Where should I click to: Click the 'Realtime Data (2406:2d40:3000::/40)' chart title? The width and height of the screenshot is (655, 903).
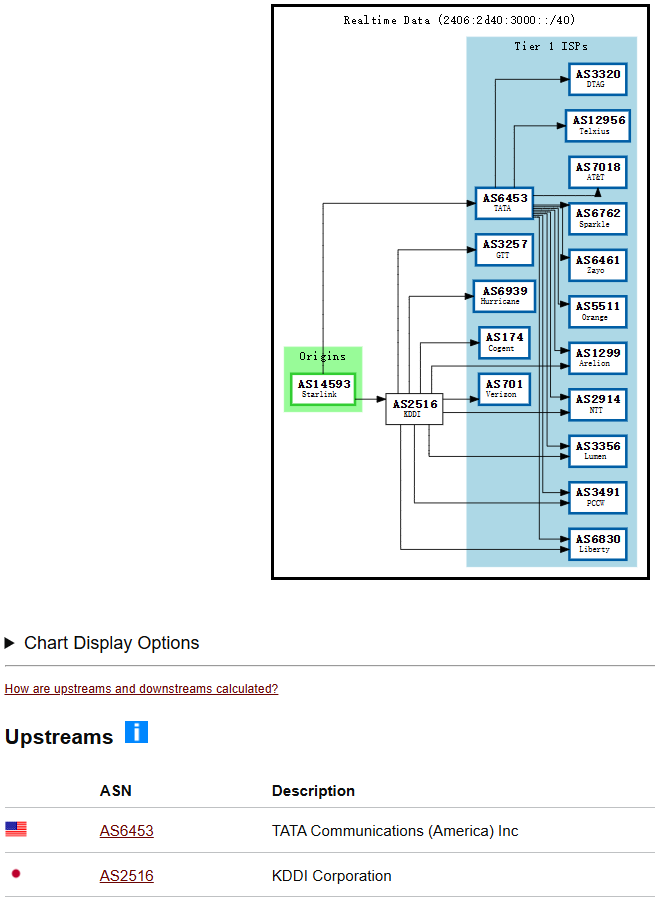tap(459, 20)
